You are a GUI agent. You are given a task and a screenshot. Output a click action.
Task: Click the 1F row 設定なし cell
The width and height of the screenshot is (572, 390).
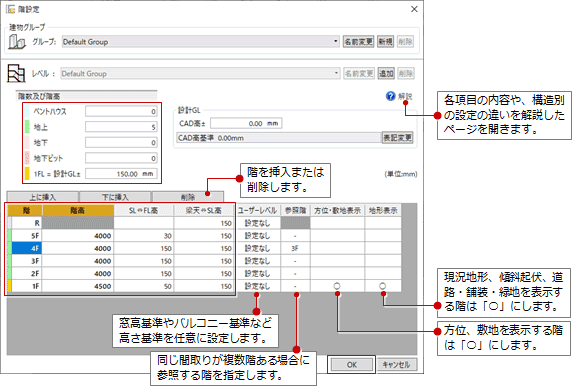click(x=258, y=286)
